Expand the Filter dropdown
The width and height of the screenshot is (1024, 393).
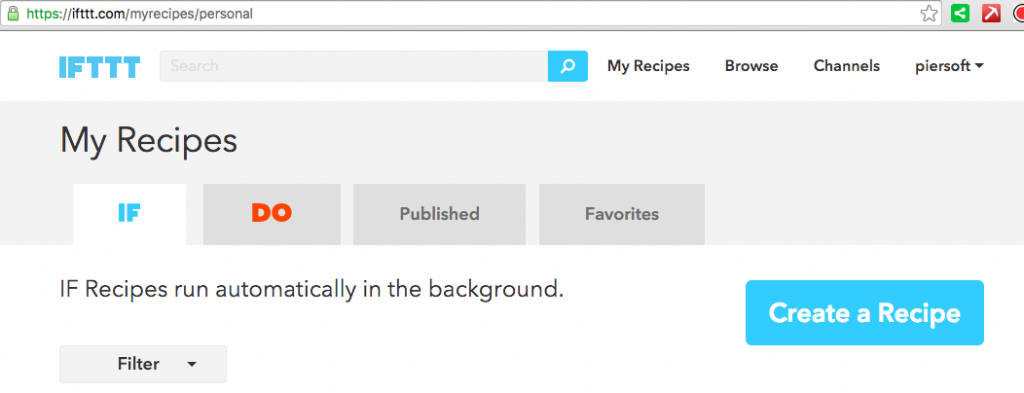pos(143,364)
